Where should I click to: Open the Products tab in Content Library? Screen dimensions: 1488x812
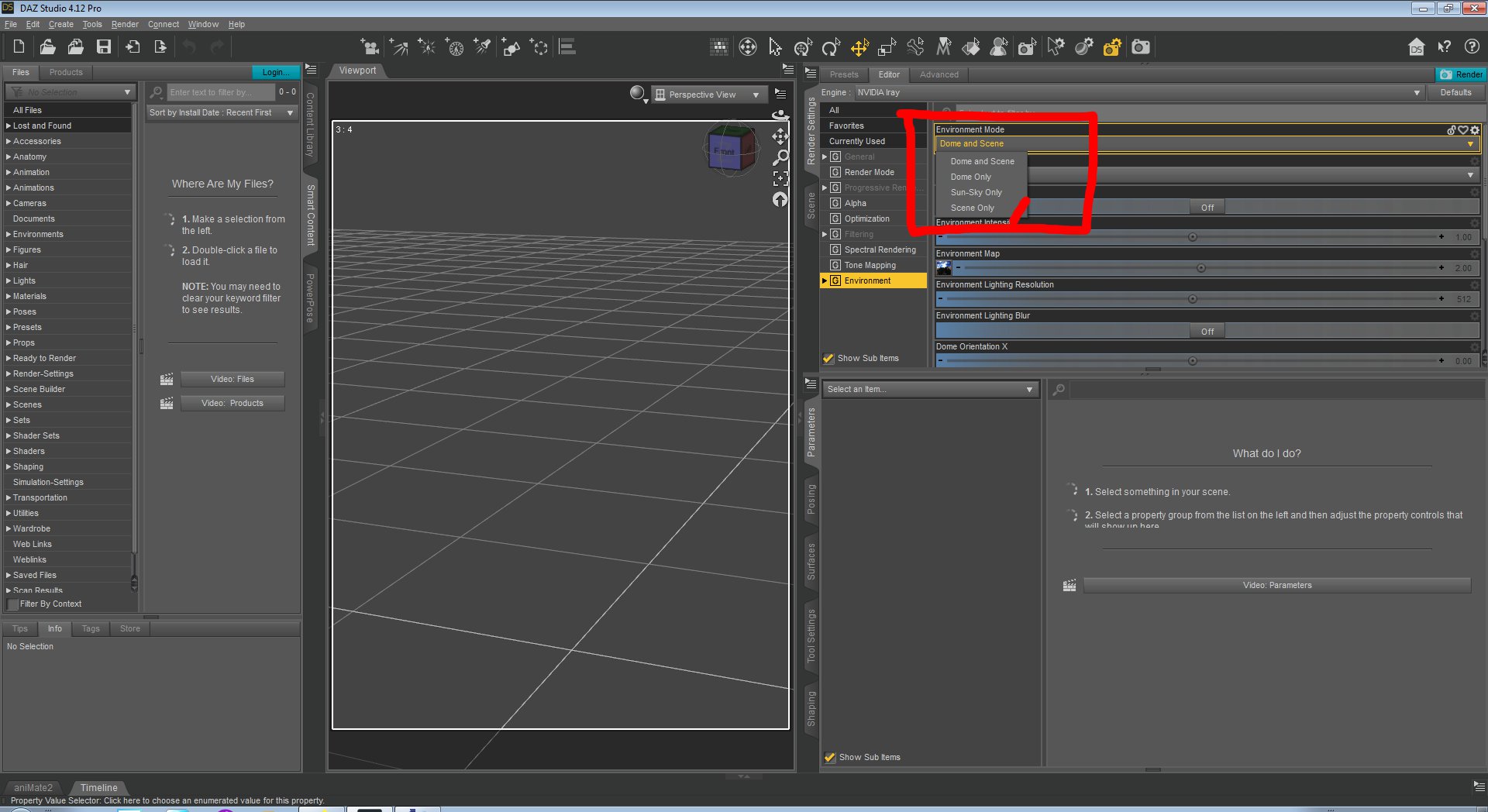[x=66, y=73]
